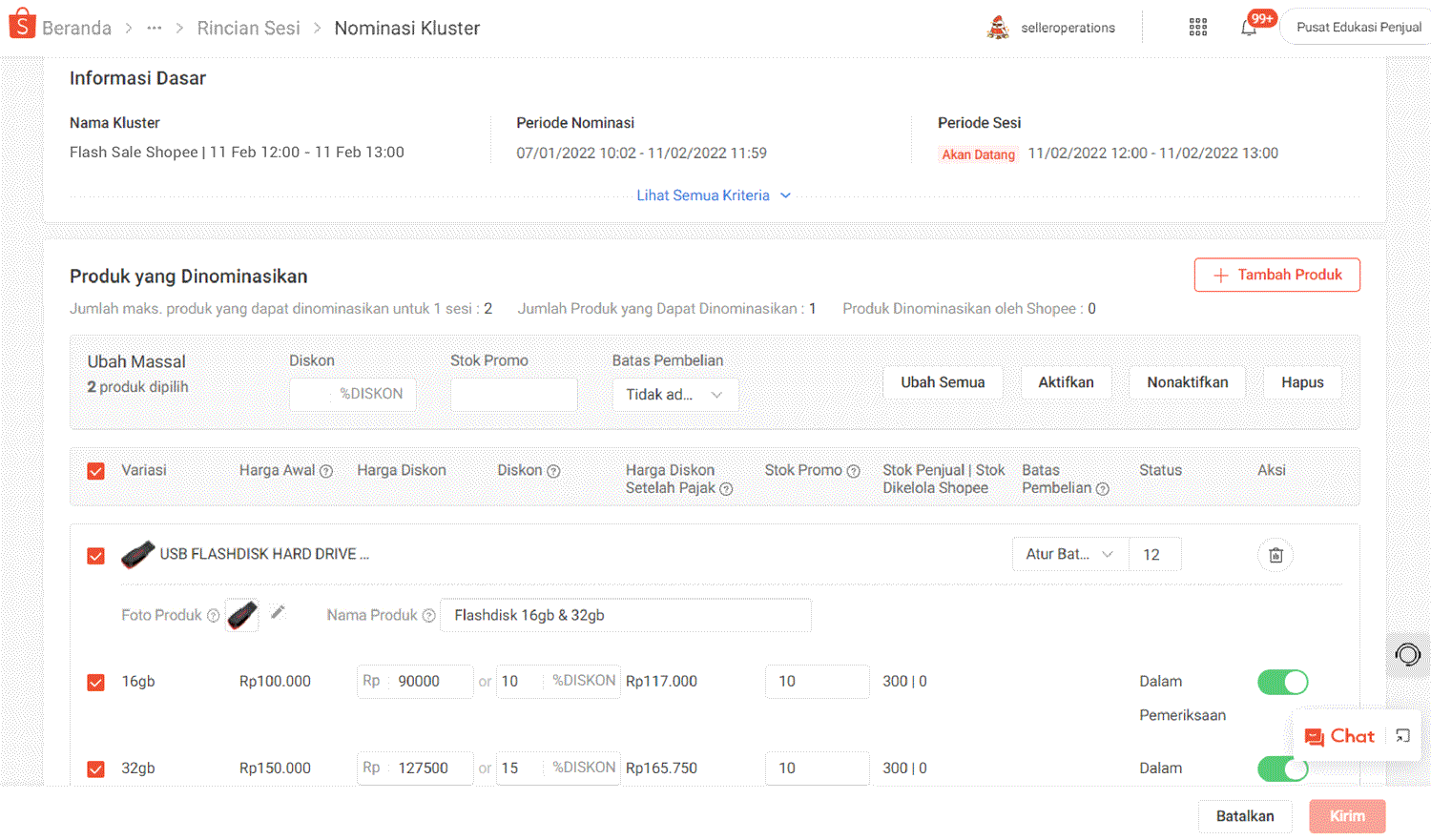Open the Chat widget

click(x=1340, y=736)
